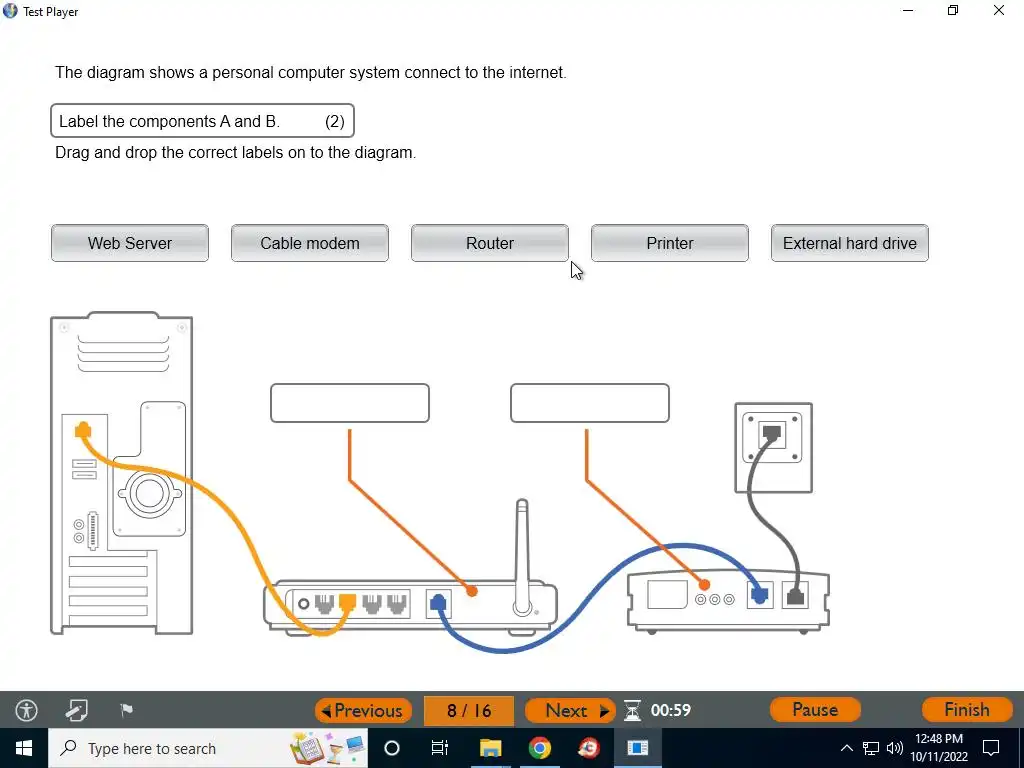Click the 00:59 timer display

[671, 710]
